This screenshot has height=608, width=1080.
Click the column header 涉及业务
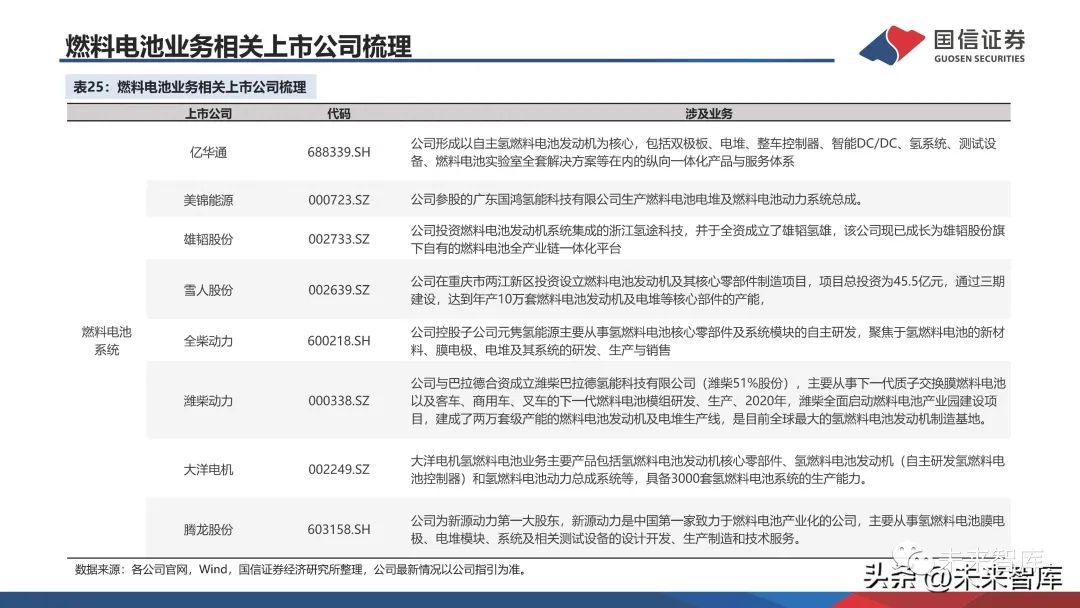point(708,114)
